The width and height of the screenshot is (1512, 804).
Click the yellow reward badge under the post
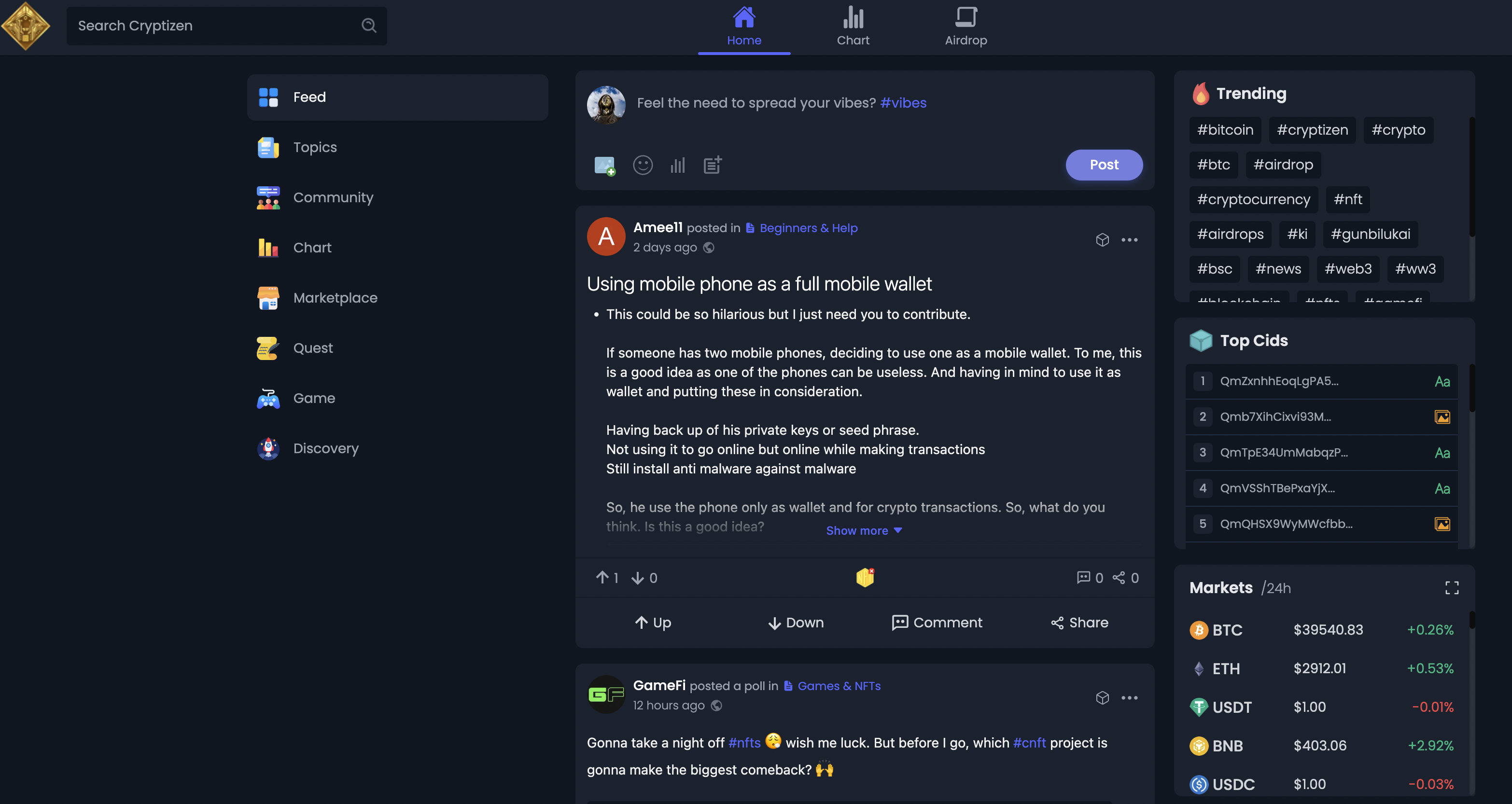click(x=865, y=578)
